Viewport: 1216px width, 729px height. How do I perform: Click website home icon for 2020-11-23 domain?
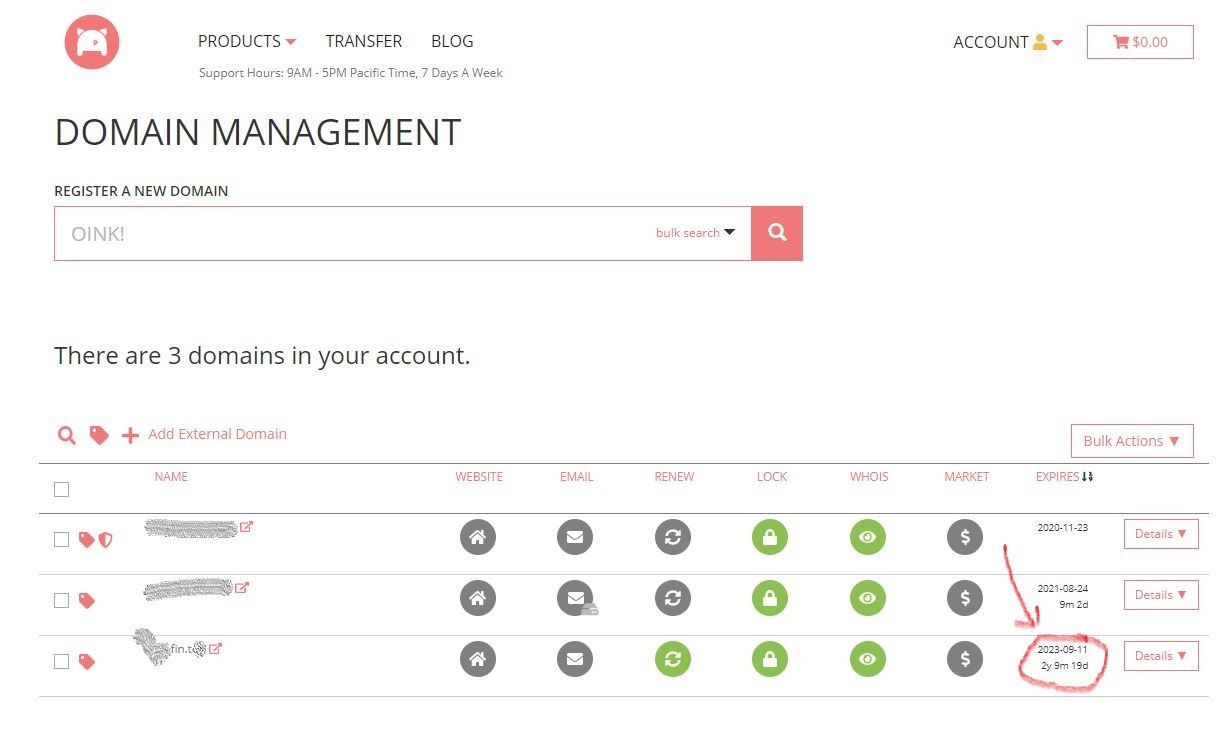point(478,538)
